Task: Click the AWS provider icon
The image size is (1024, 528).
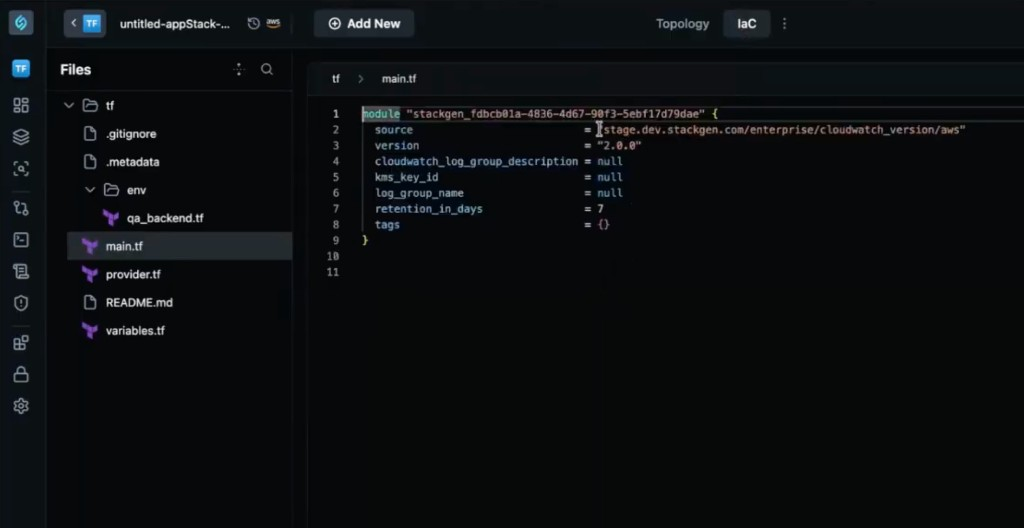Action: point(274,24)
